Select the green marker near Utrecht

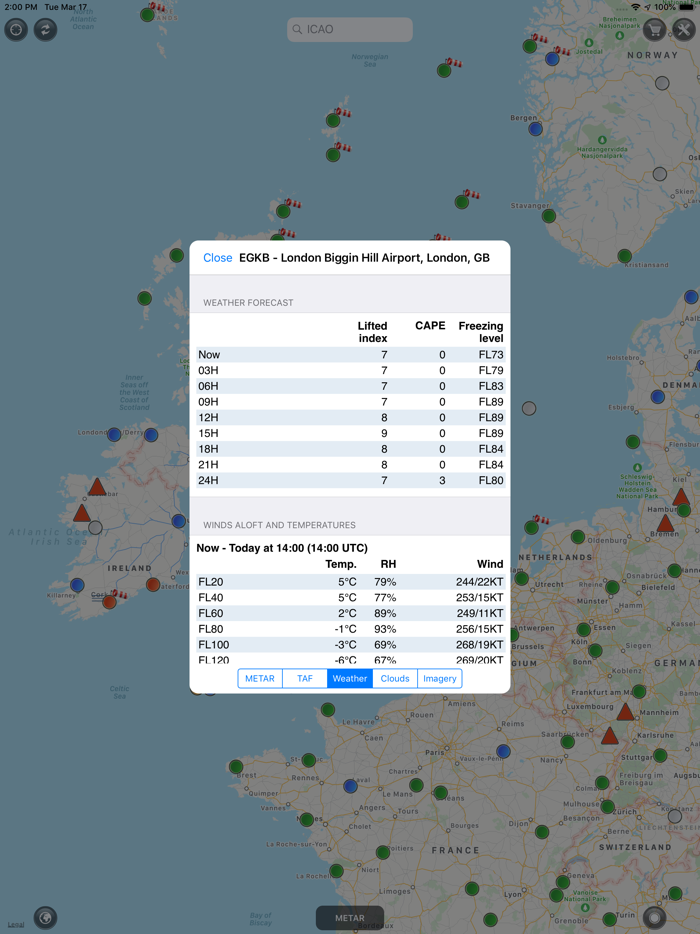click(521, 578)
